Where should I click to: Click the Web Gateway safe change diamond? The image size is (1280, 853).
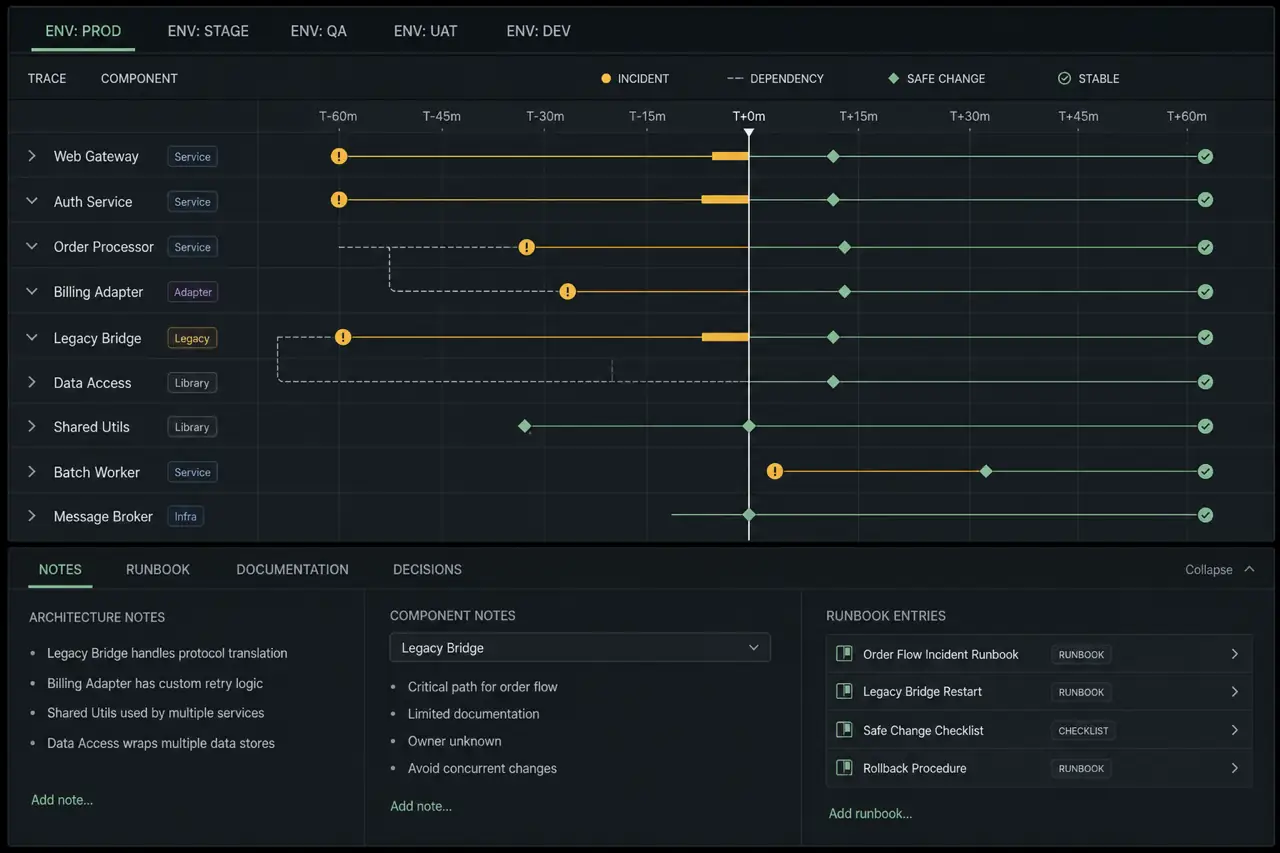pyautogui.click(x=833, y=156)
